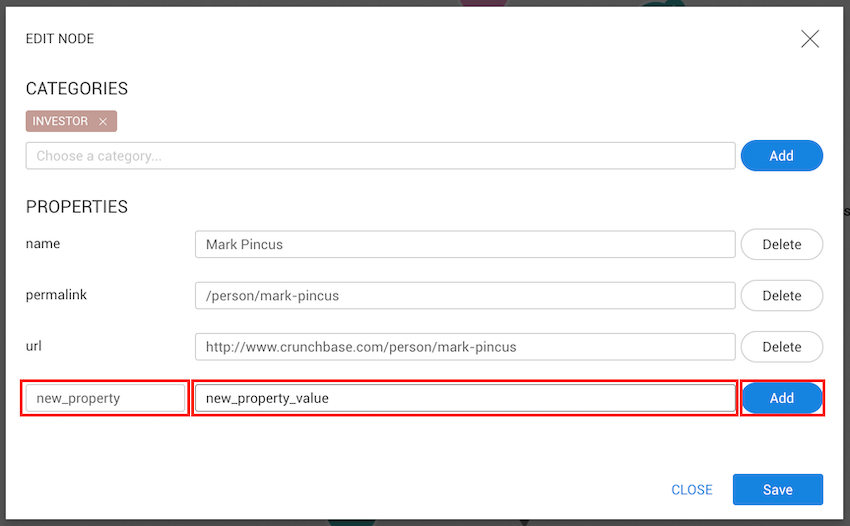Click the CATEGORIES section heading
This screenshot has height=526, width=850.
(77, 89)
